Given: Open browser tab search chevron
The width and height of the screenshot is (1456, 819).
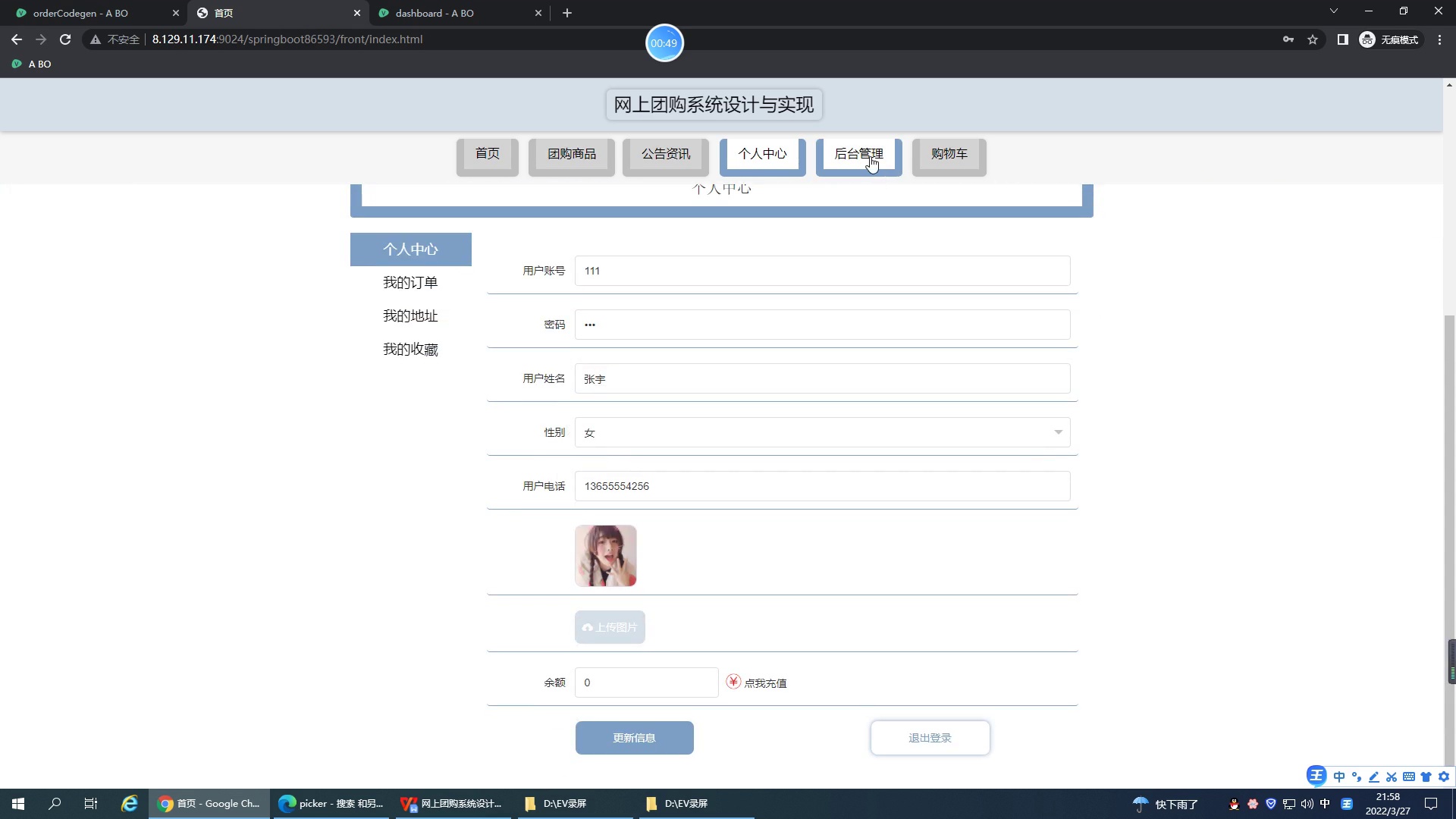Looking at the screenshot, I should (x=1333, y=11).
